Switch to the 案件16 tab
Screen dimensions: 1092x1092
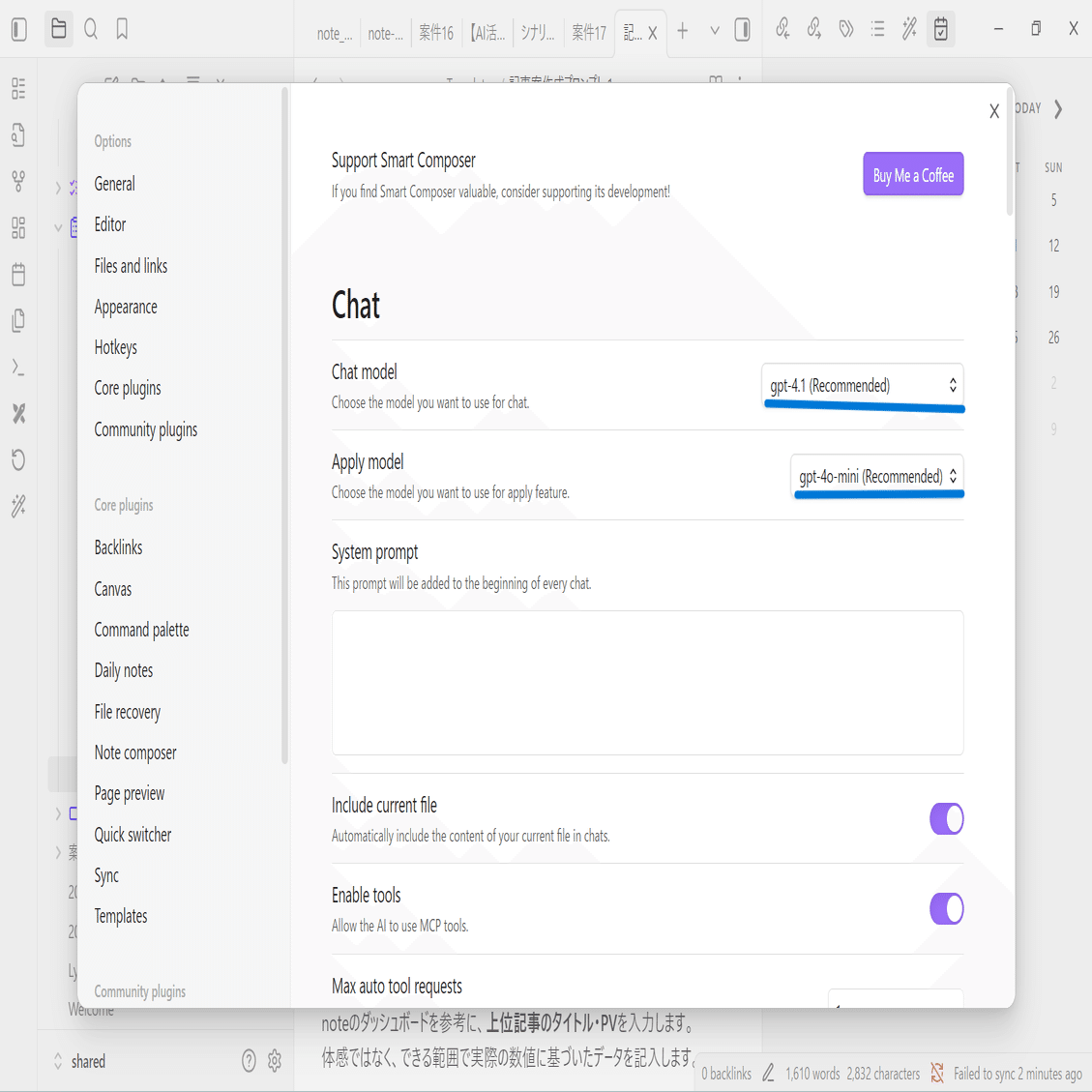point(436,33)
